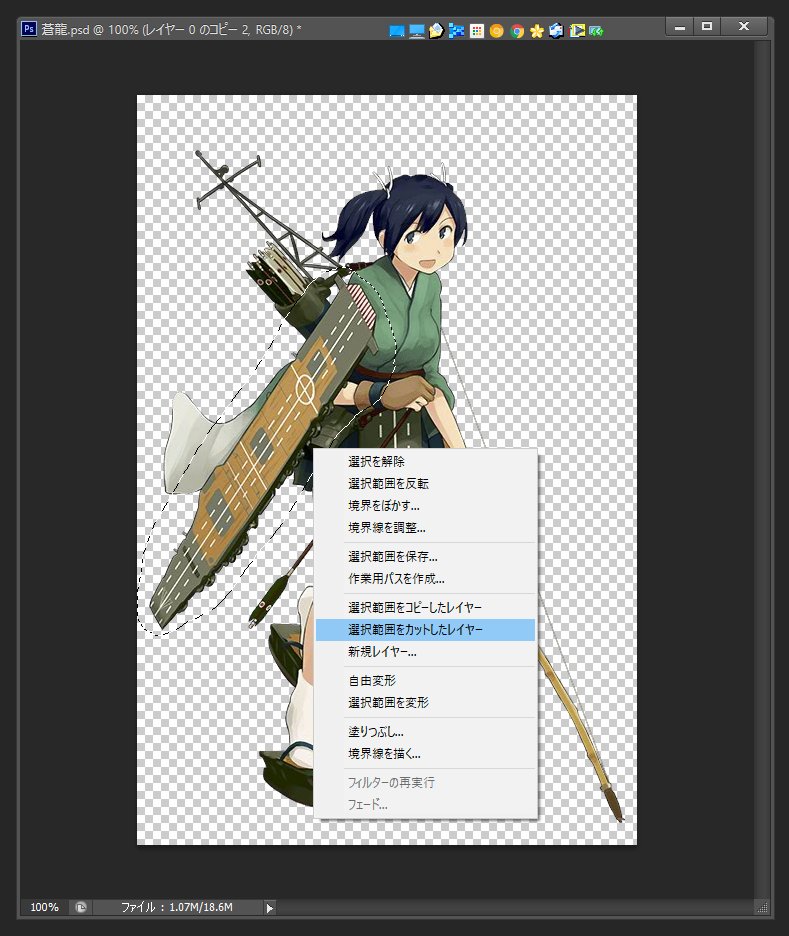789x936 pixels.
Task: Click the orange circle icon in title bar
Action: [497, 30]
